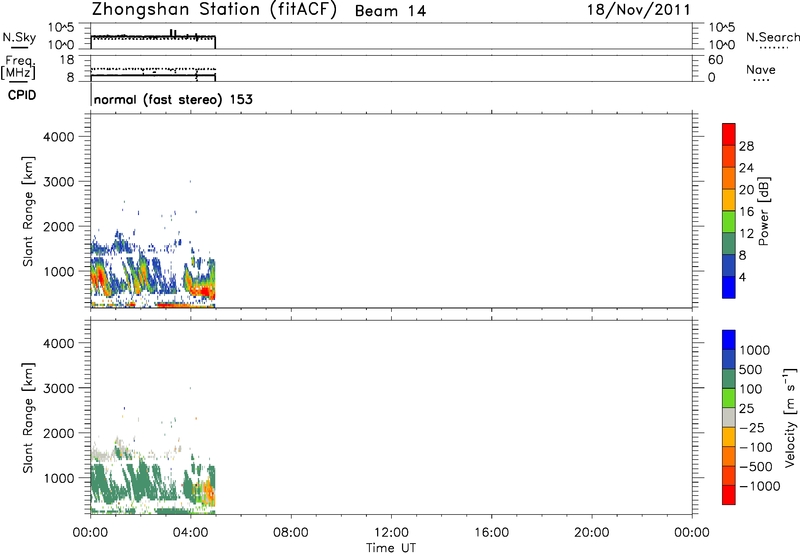Click the 'CPID' label
This screenshot has height=554, width=800.
[x=22, y=95]
